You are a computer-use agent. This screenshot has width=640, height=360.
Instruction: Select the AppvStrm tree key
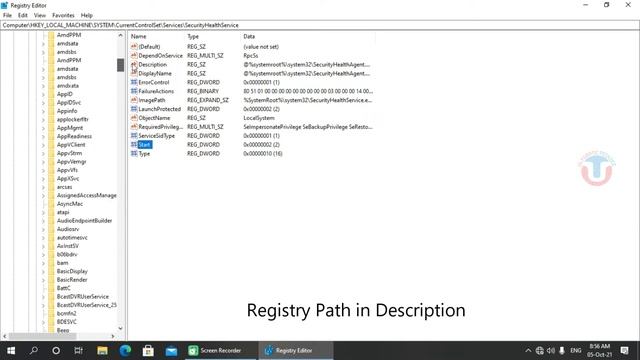(69, 153)
